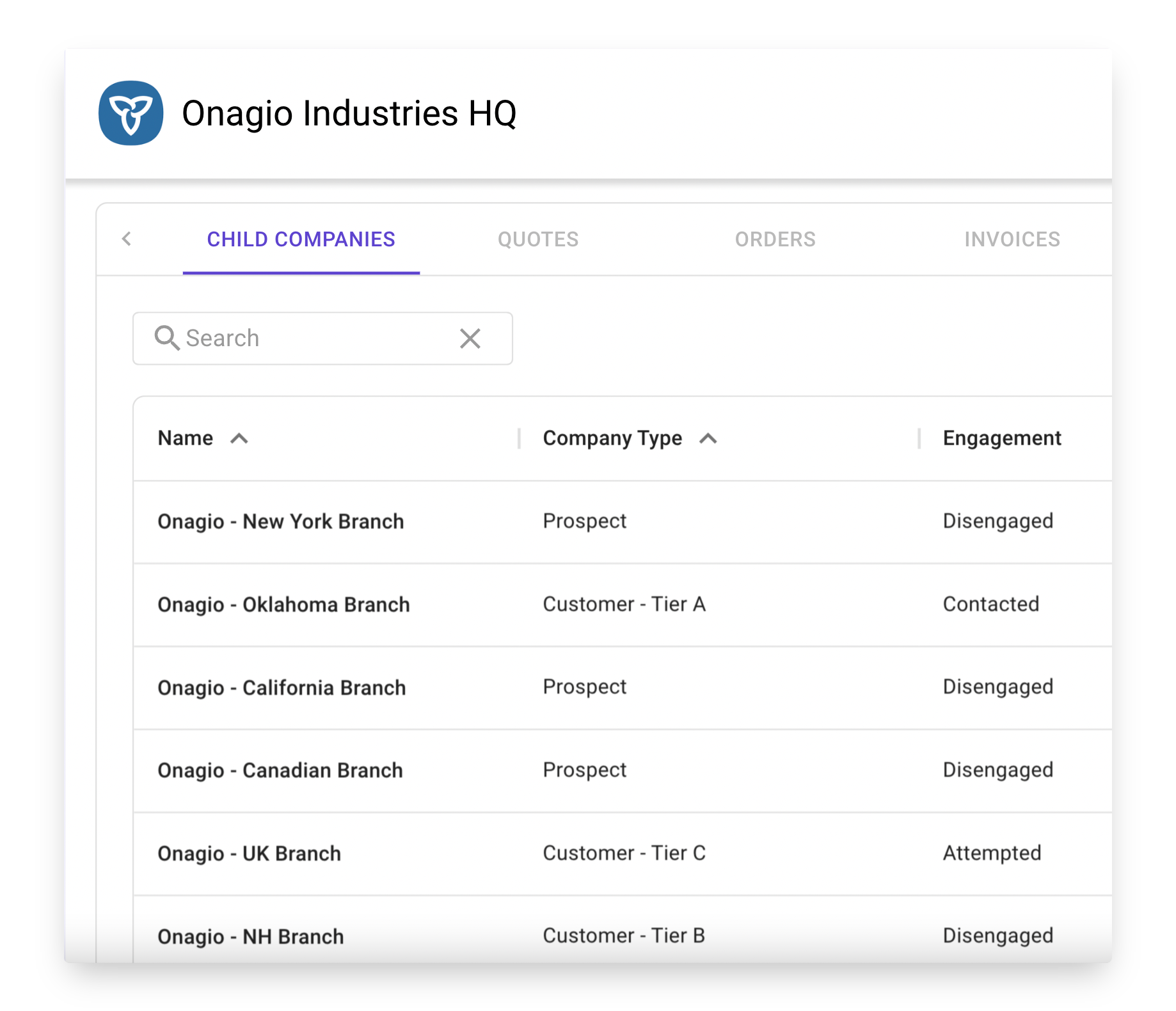Click the Engagement column header
Viewport: 1176px width, 1011px height.
(1002, 438)
